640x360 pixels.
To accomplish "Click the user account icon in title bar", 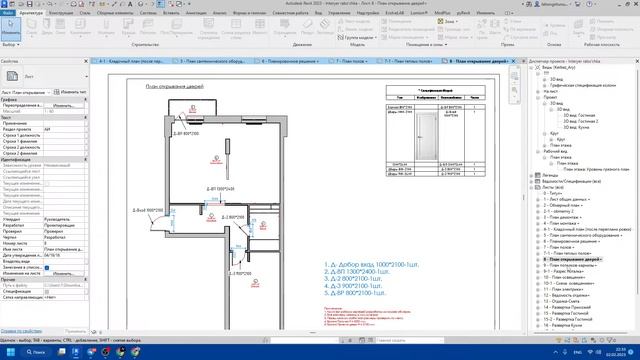I will (537, 4).
